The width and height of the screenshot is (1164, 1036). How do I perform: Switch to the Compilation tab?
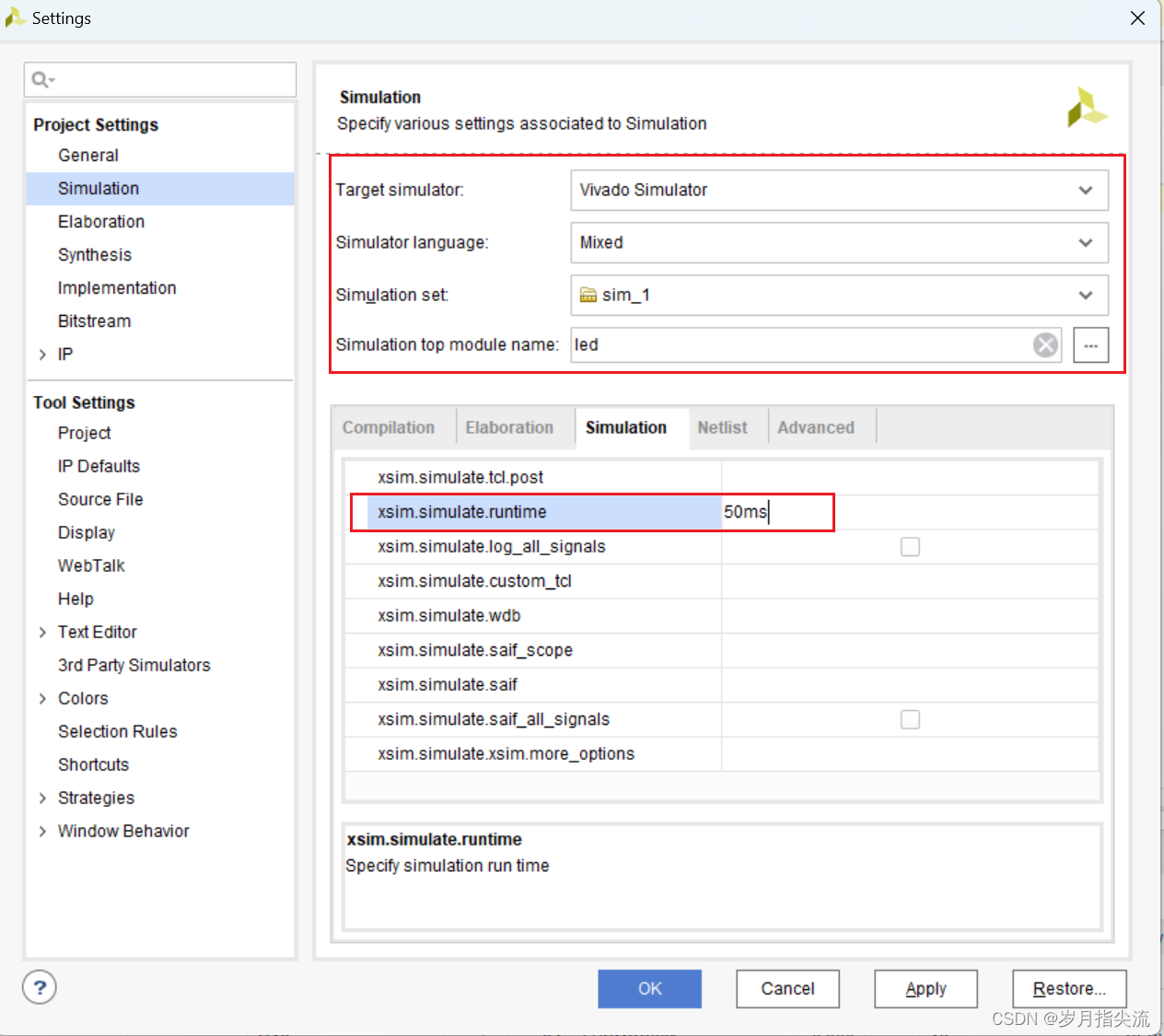click(389, 428)
